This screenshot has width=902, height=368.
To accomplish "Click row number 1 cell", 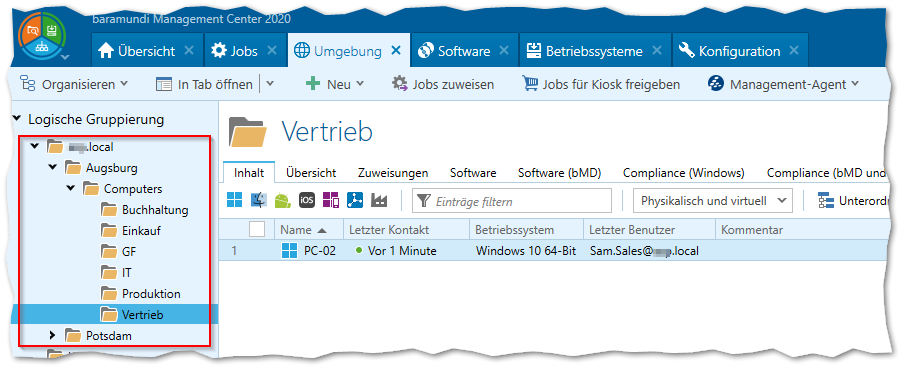I will [x=234, y=251].
